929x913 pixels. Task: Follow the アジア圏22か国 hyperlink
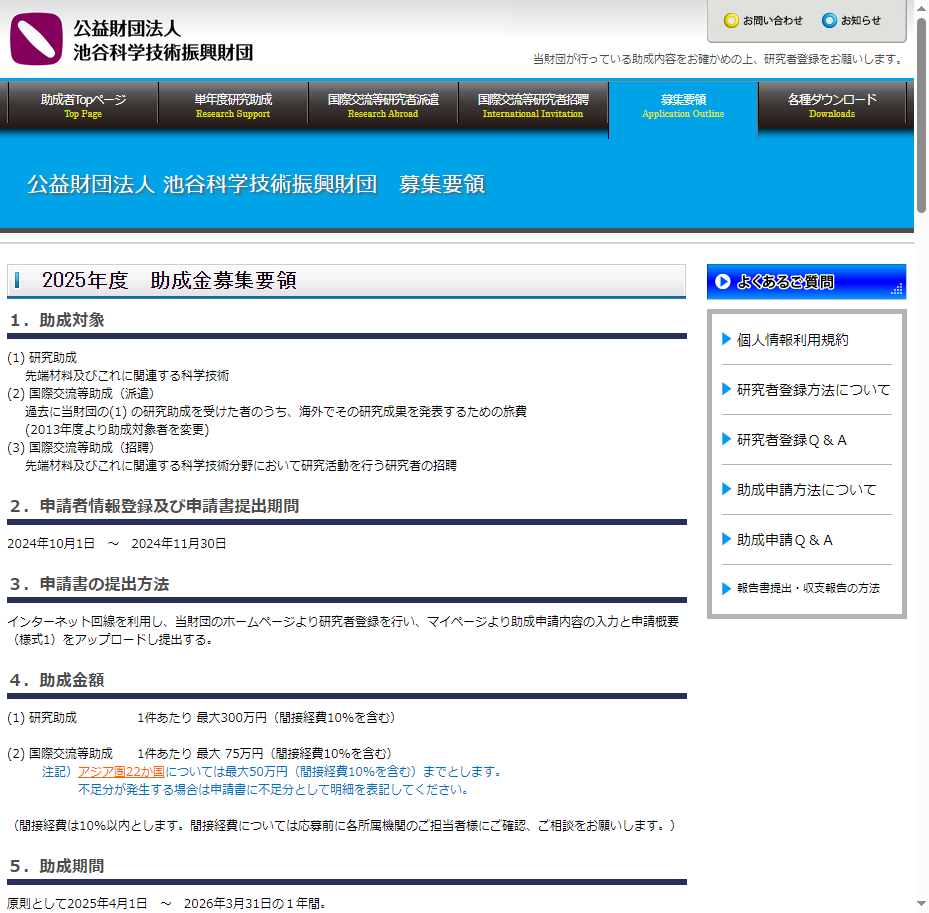pos(121,771)
